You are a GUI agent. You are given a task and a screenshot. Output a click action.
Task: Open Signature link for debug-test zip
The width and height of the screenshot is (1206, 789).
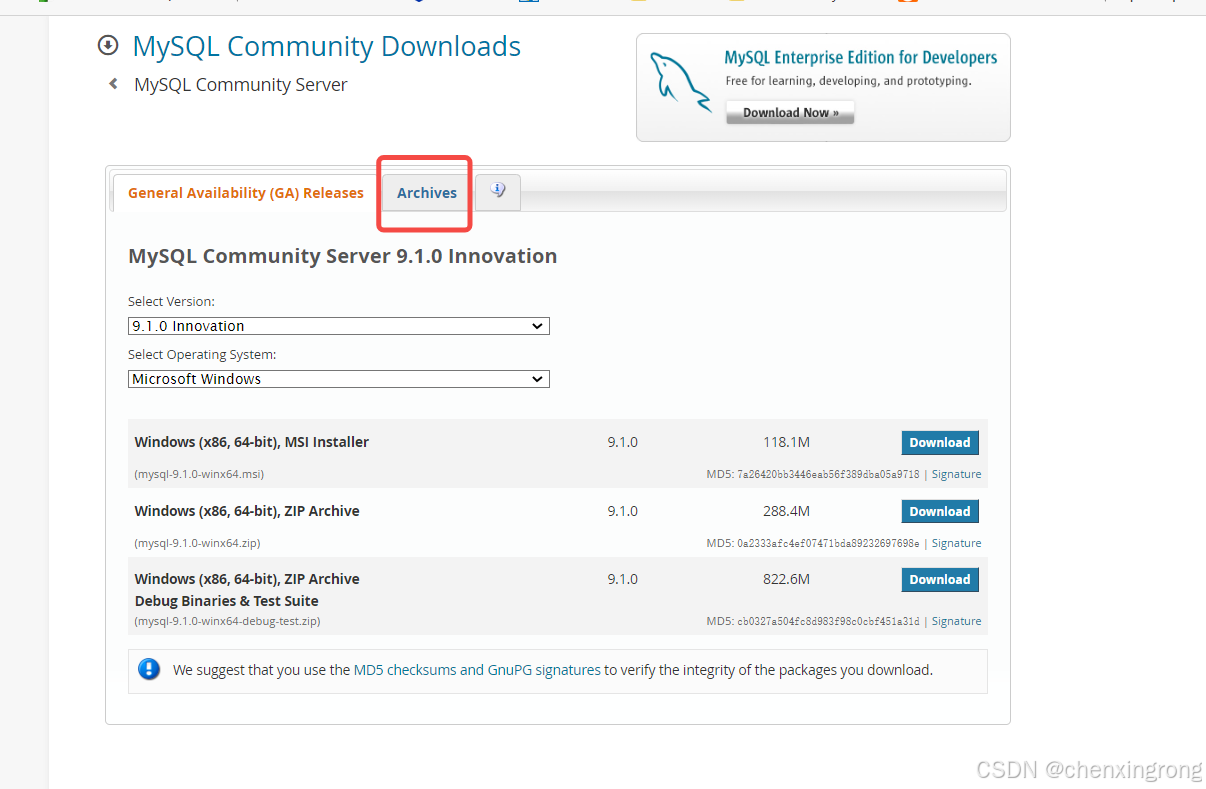pyautogui.click(x=956, y=621)
